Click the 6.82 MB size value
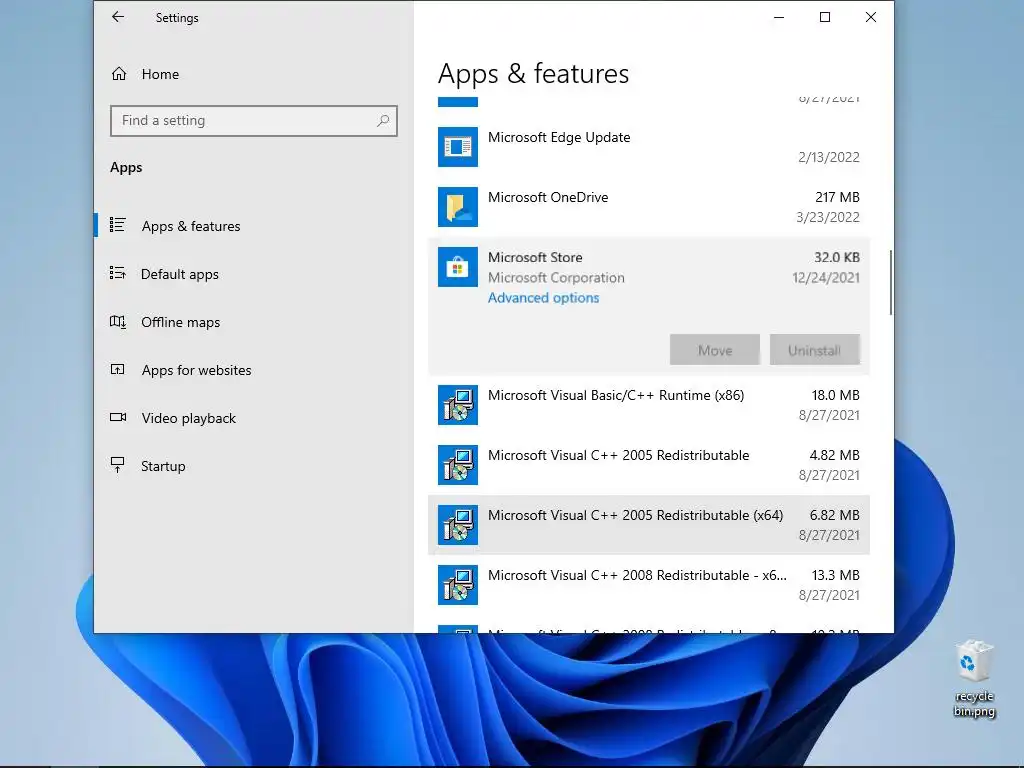 (x=835, y=515)
